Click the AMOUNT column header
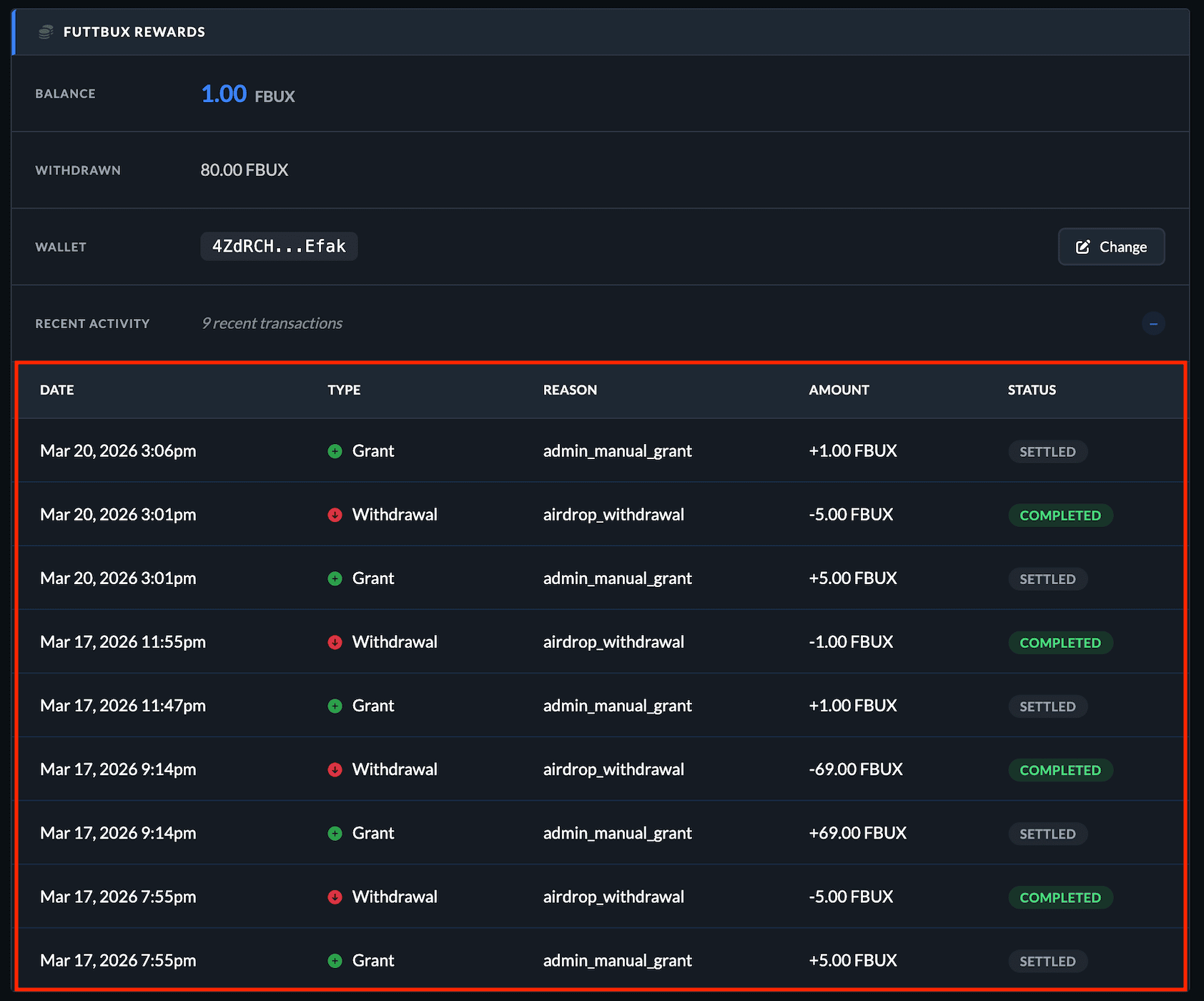1204x1001 pixels. click(x=839, y=390)
